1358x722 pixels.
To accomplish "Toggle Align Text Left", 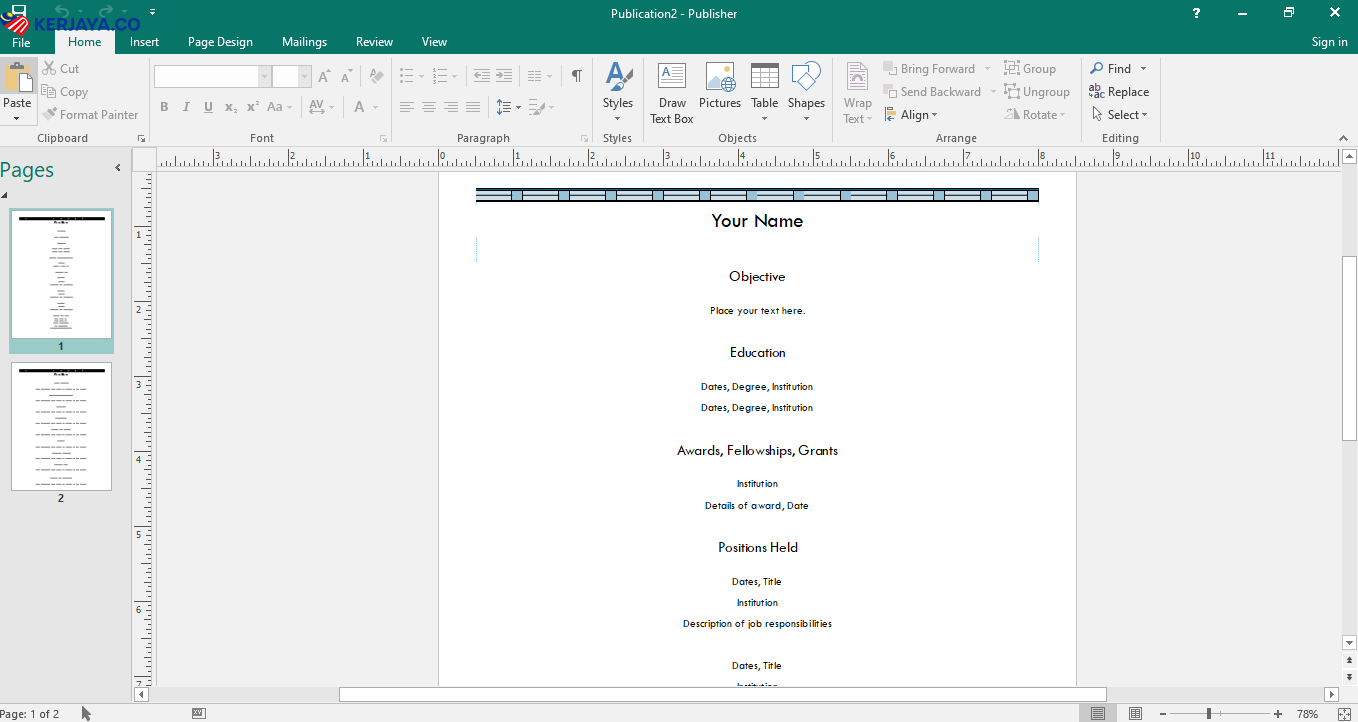I will pyautogui.click(x=406, y=107).
